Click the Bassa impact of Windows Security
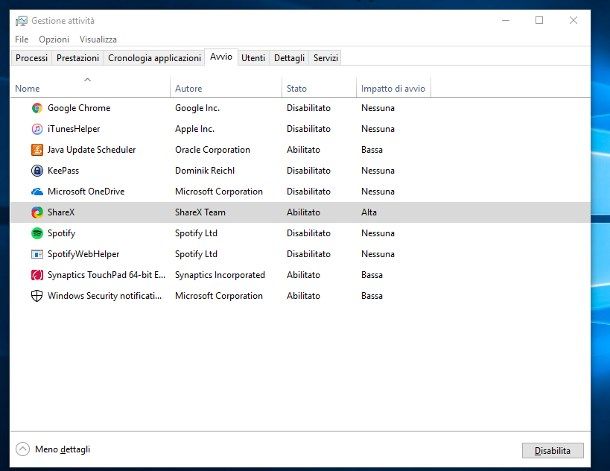 pyautogui.click(x=372, y=296)
